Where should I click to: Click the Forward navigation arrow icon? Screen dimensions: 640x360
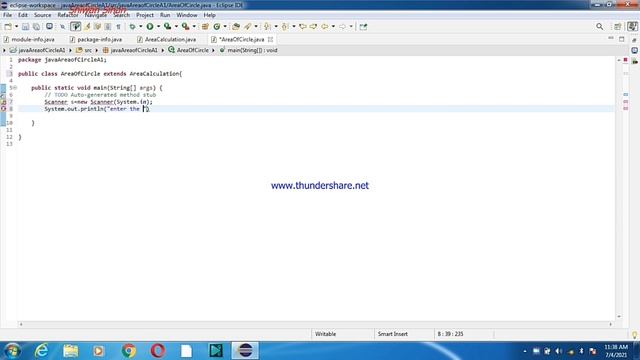(x=342, y=27)
